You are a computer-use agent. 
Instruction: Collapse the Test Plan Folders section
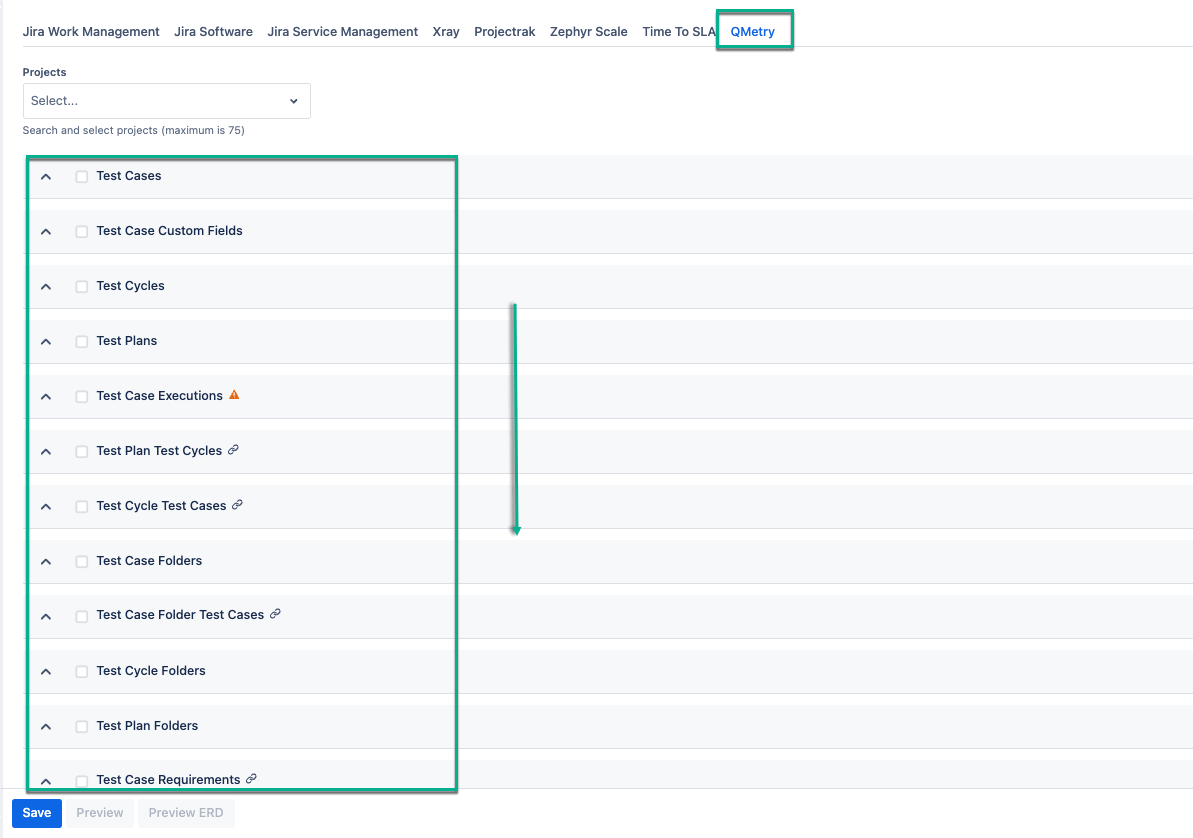(45, 725)
